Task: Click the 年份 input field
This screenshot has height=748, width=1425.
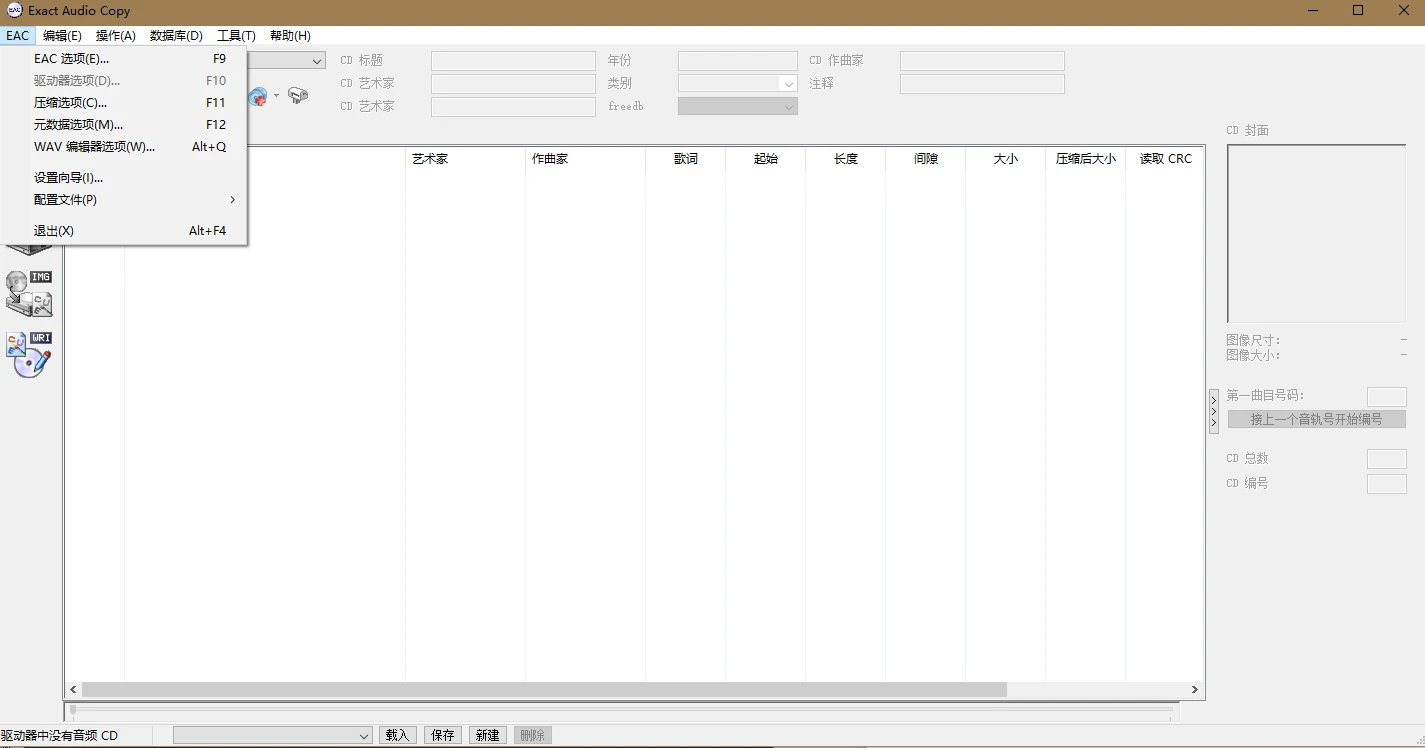Action: 738,61
